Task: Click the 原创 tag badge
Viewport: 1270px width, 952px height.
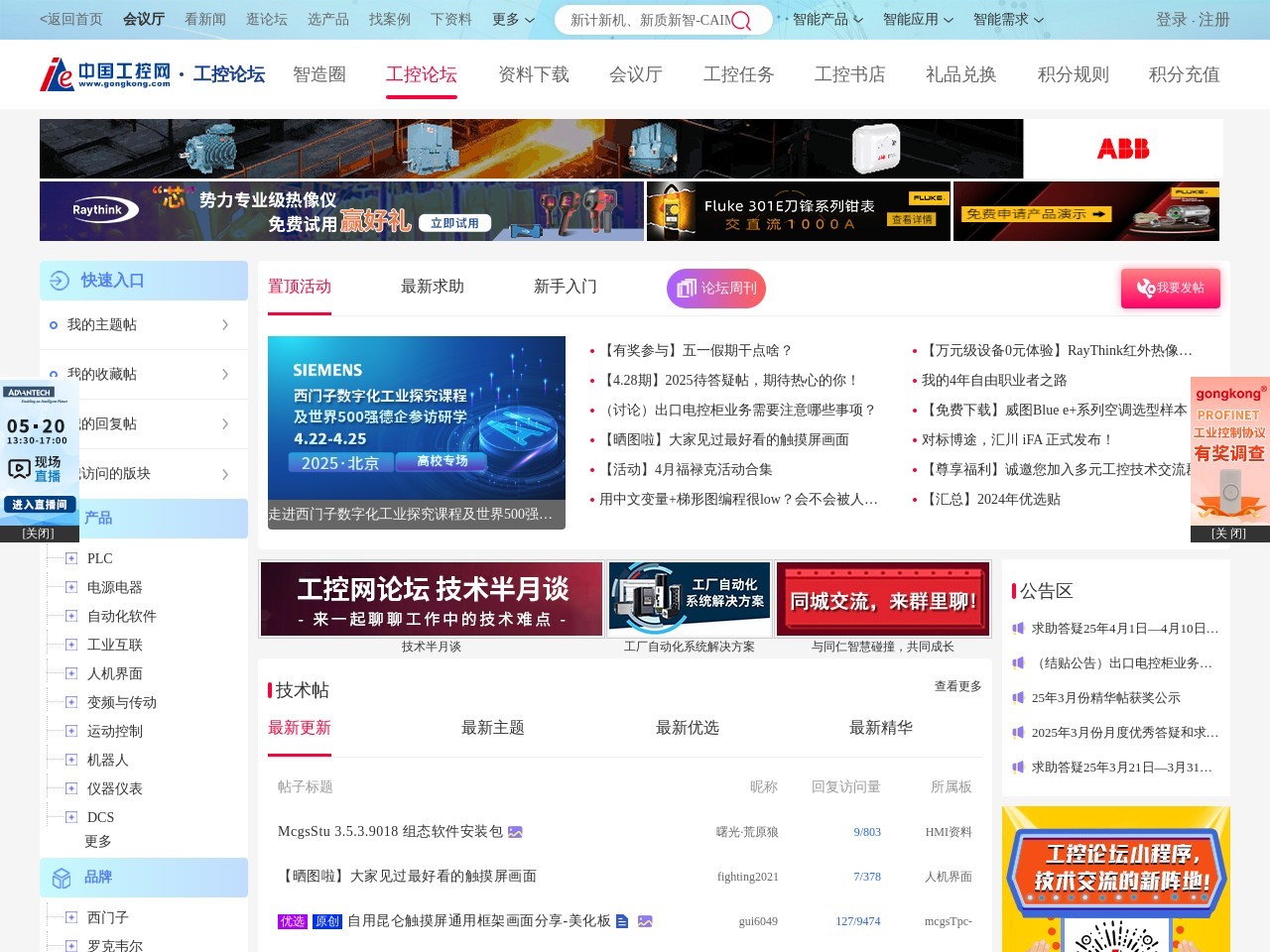Action: click(x=326, y=921)
